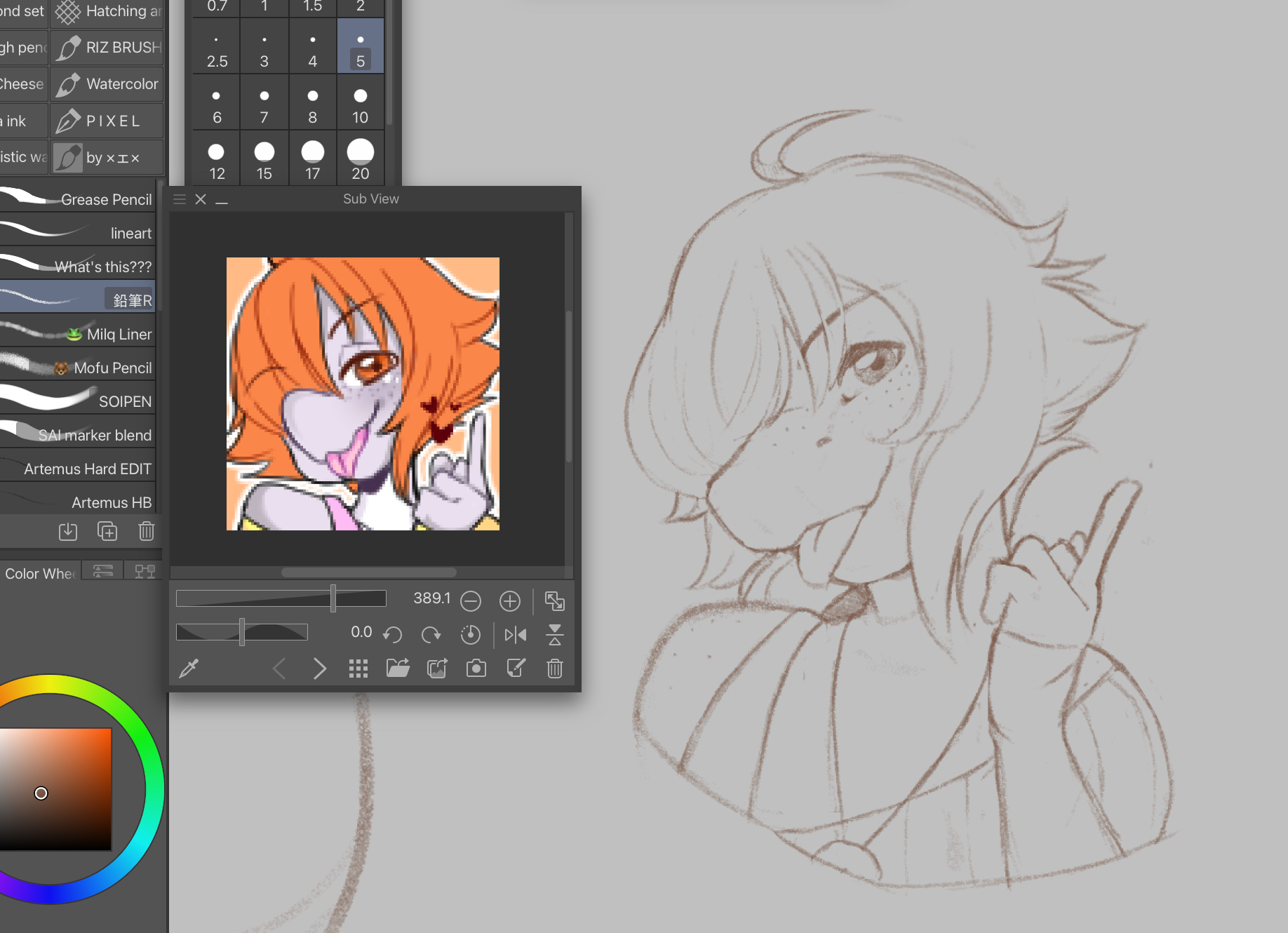1288x933 pixels.
Task: Open the Sub View panel hamburger menu
Action: pos(180,199)
